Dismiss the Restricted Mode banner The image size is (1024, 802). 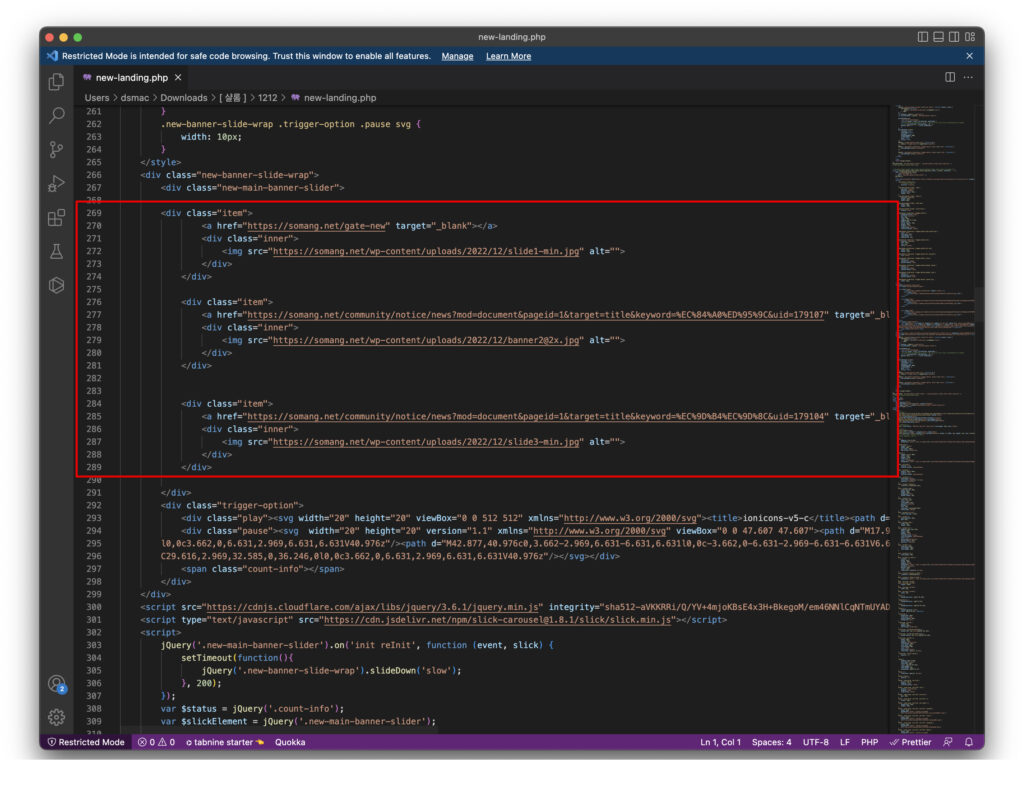[x=969, y=56]
